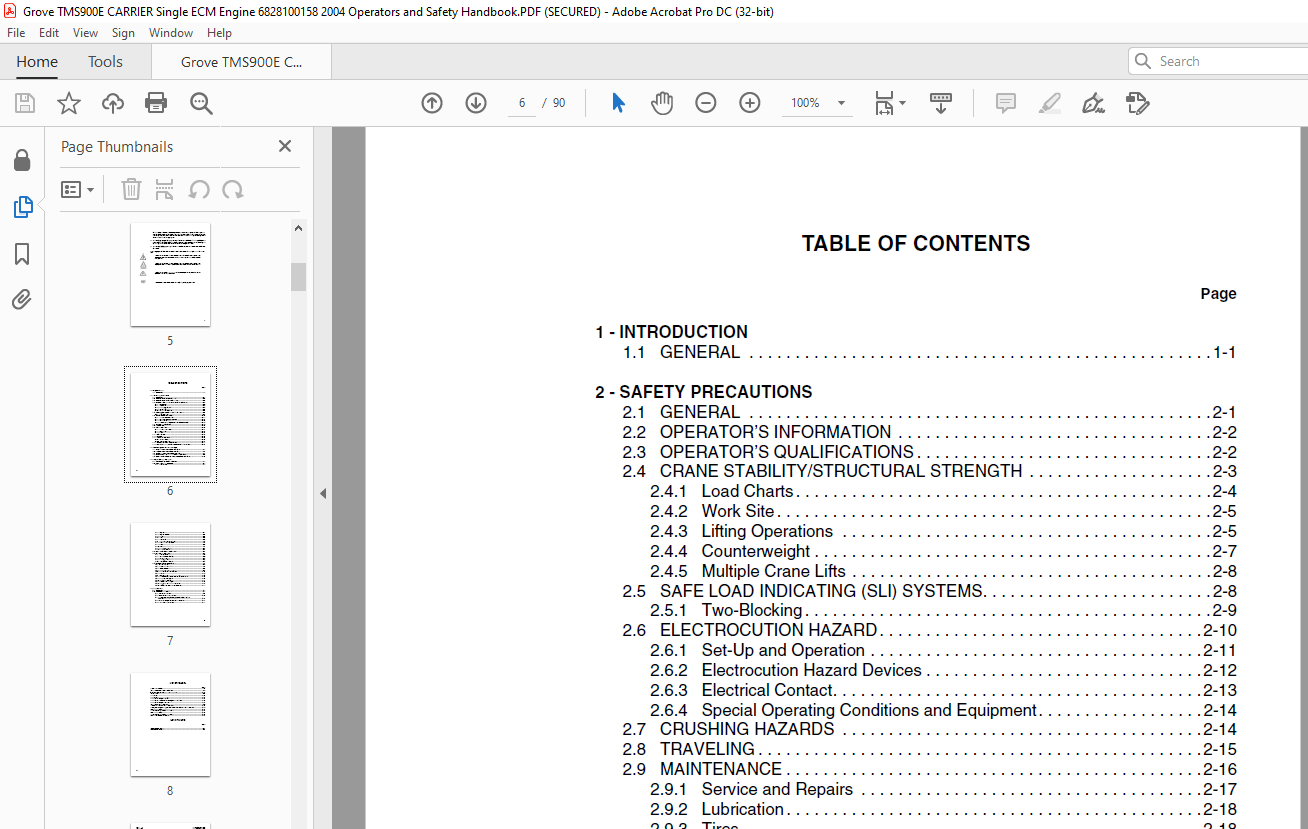Screen dimensions: 1308x829
Task: Click OPERATOR'S INFORMATION contents entry
Action: tap(929, 432)
